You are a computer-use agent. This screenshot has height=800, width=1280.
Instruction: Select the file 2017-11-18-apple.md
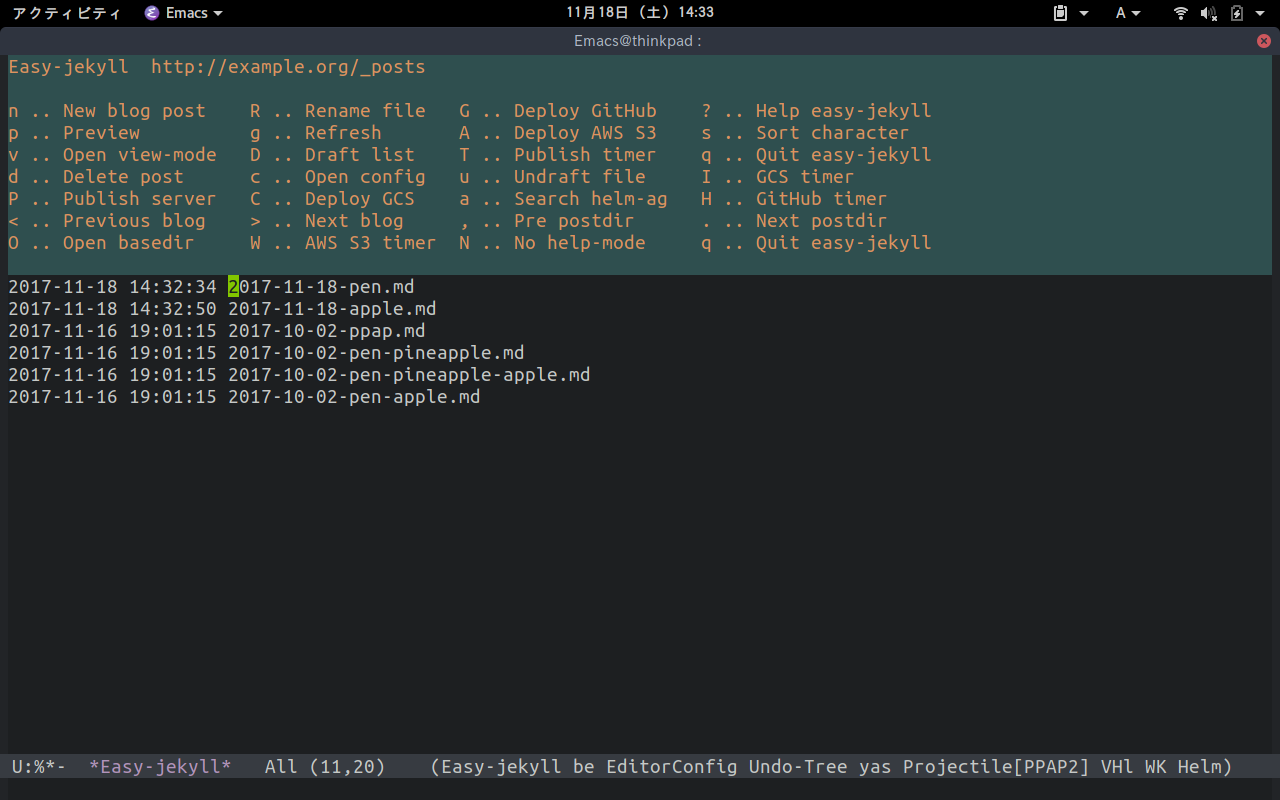pos(332,309)
